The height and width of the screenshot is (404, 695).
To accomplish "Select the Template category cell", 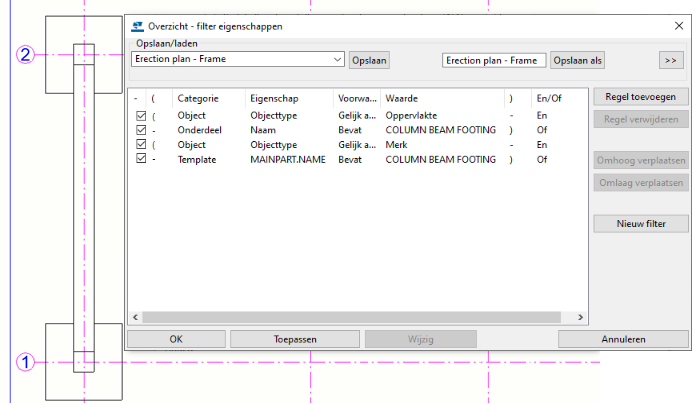I will click(197, 160).
